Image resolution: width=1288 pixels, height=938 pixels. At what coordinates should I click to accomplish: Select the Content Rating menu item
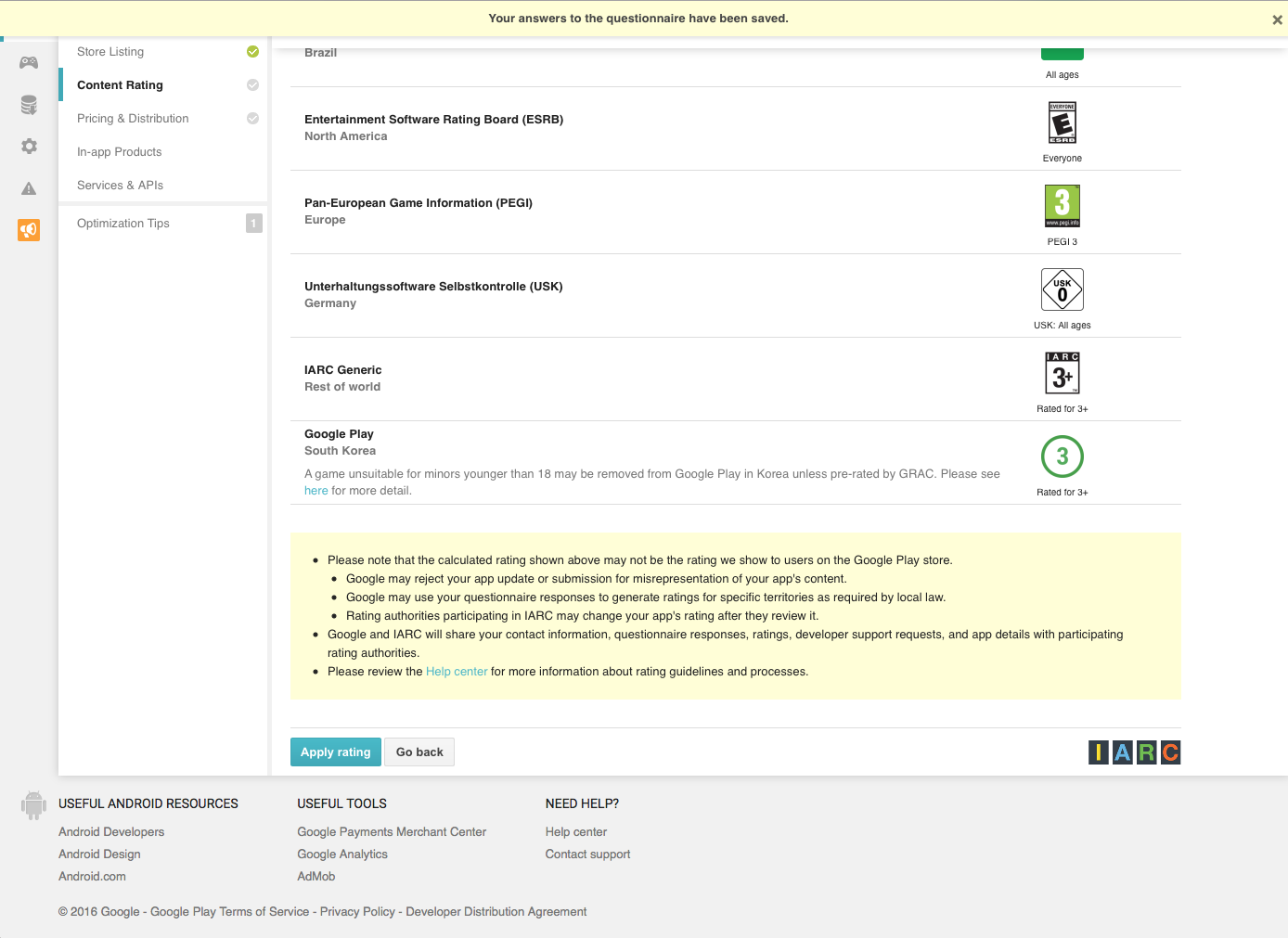coord(120,85)
